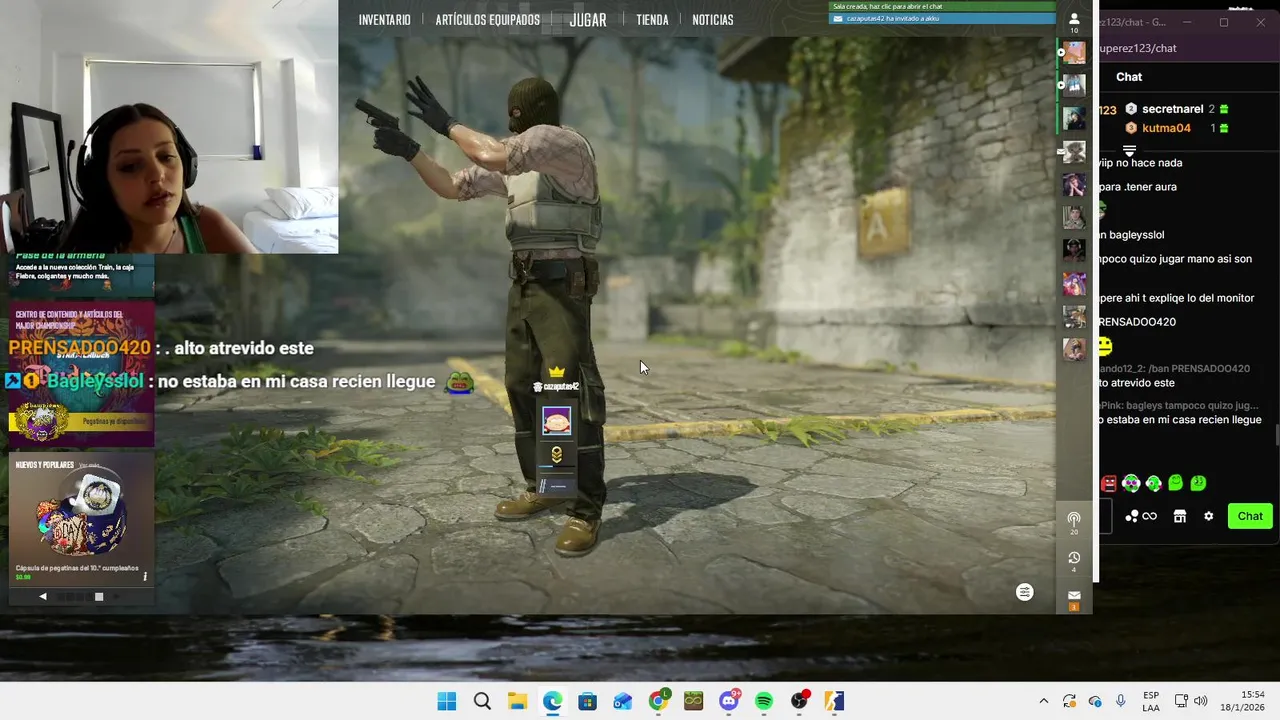Screen dimensions: 1280x720
Task: Open ARTÍCULOS EQUIPADOS tab
Action: pyautogui.click(x=487, y=20)
